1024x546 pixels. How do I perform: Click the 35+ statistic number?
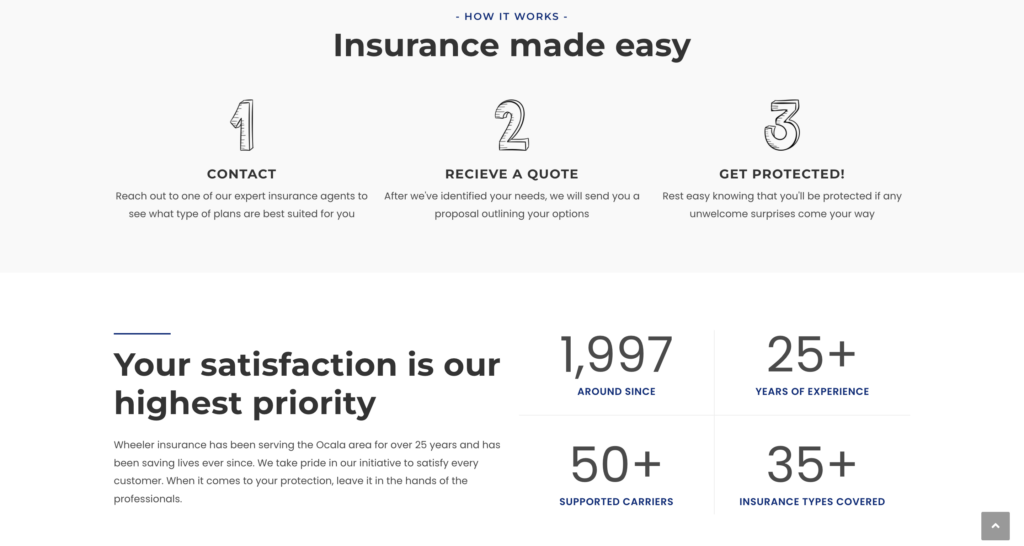click(x=812, y=464)
